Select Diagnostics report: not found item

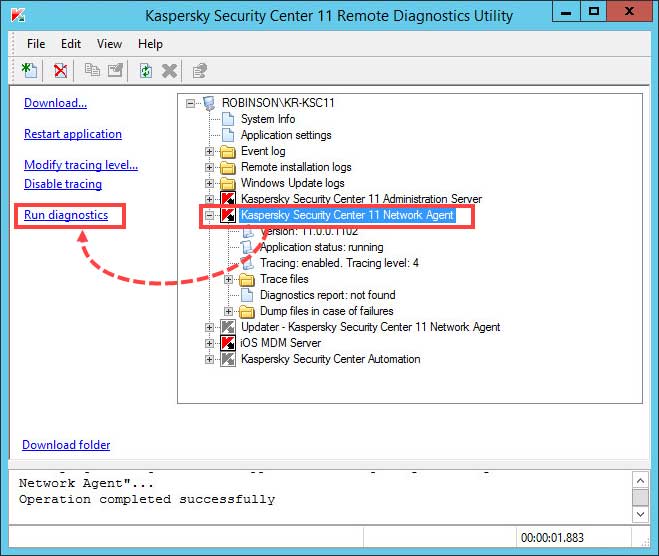coord(327,295)
